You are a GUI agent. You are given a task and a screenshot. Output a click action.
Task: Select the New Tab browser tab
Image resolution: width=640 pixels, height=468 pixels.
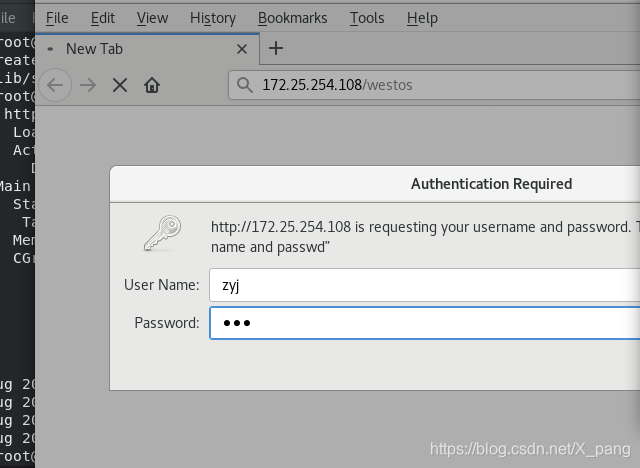pyautogui.click(x=147, y=49)
